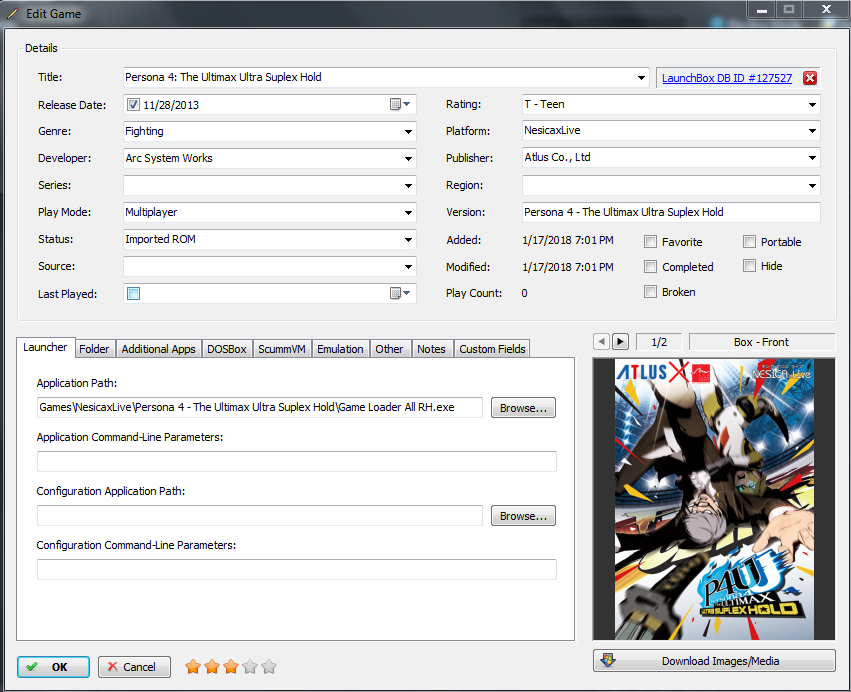
Task: Expand the Developer dropdown list
Action: (408, 158)
